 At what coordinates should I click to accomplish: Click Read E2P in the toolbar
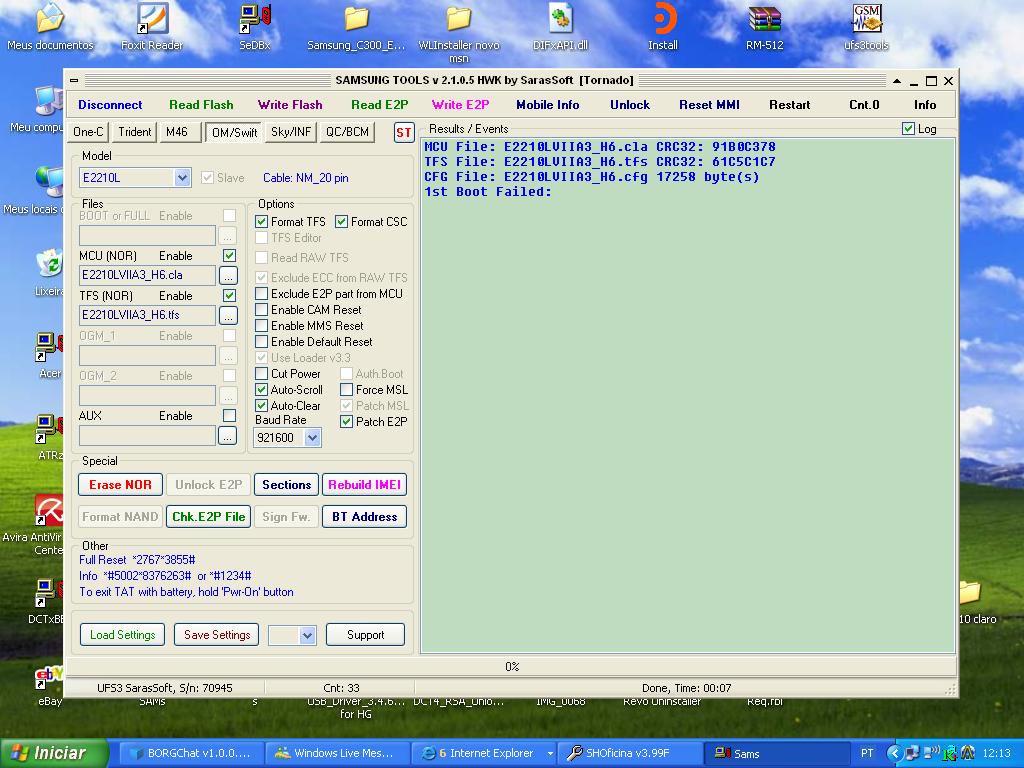point(379,104)
